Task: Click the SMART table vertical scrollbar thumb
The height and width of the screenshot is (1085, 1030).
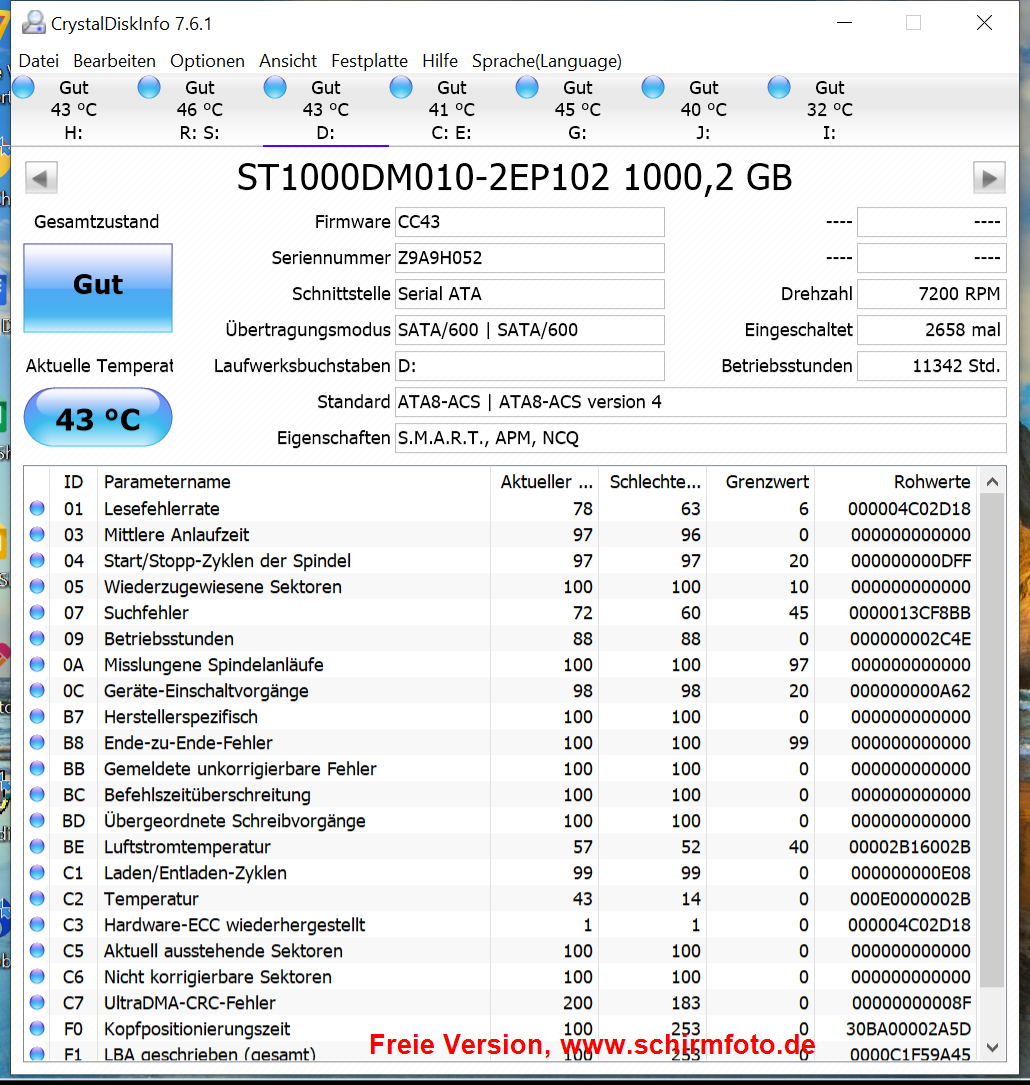Action: (992, 740)
